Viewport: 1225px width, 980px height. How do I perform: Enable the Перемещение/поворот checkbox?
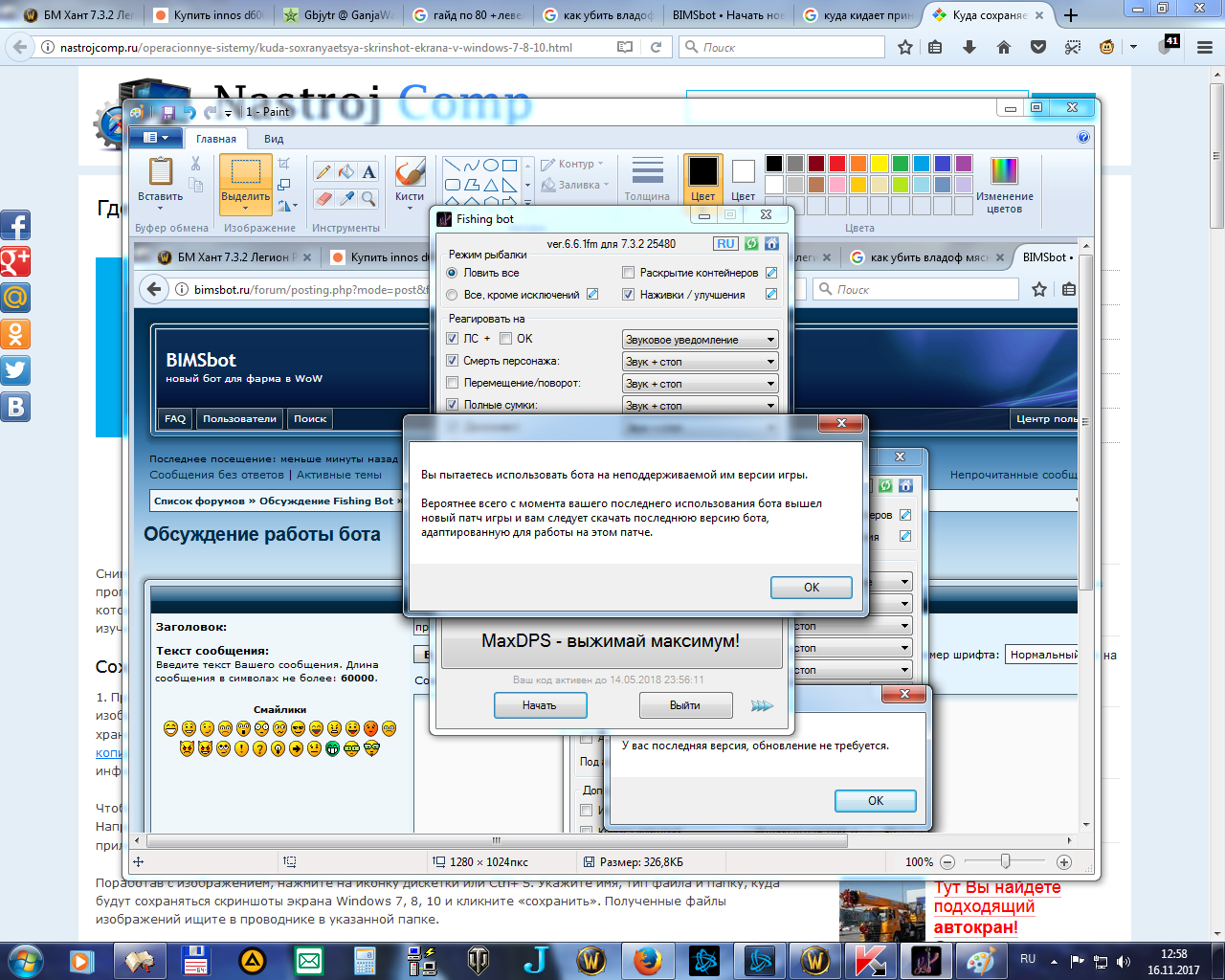point(453,383)
